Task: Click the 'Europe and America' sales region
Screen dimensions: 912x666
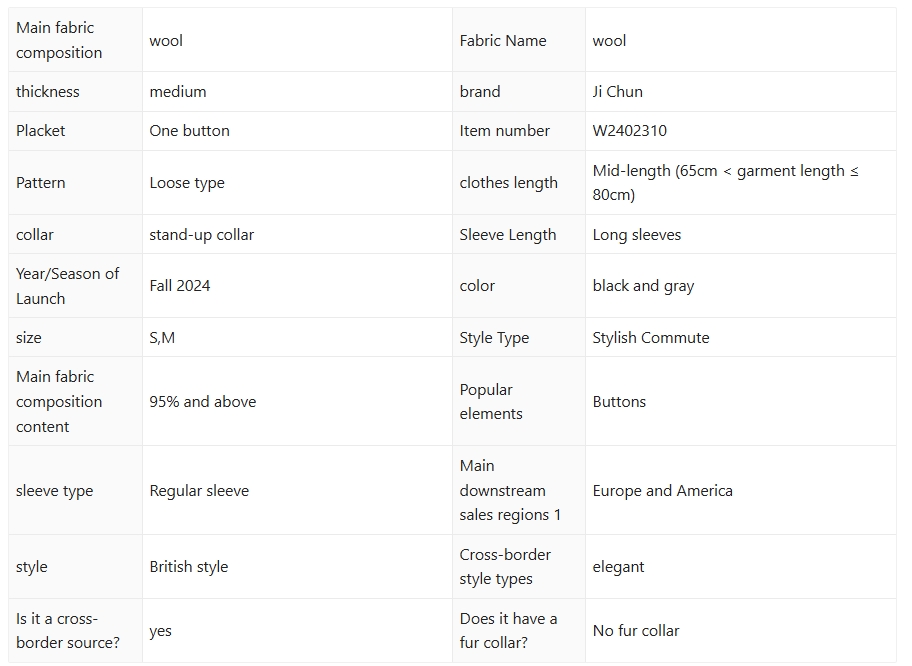Action: click(662, 491)
